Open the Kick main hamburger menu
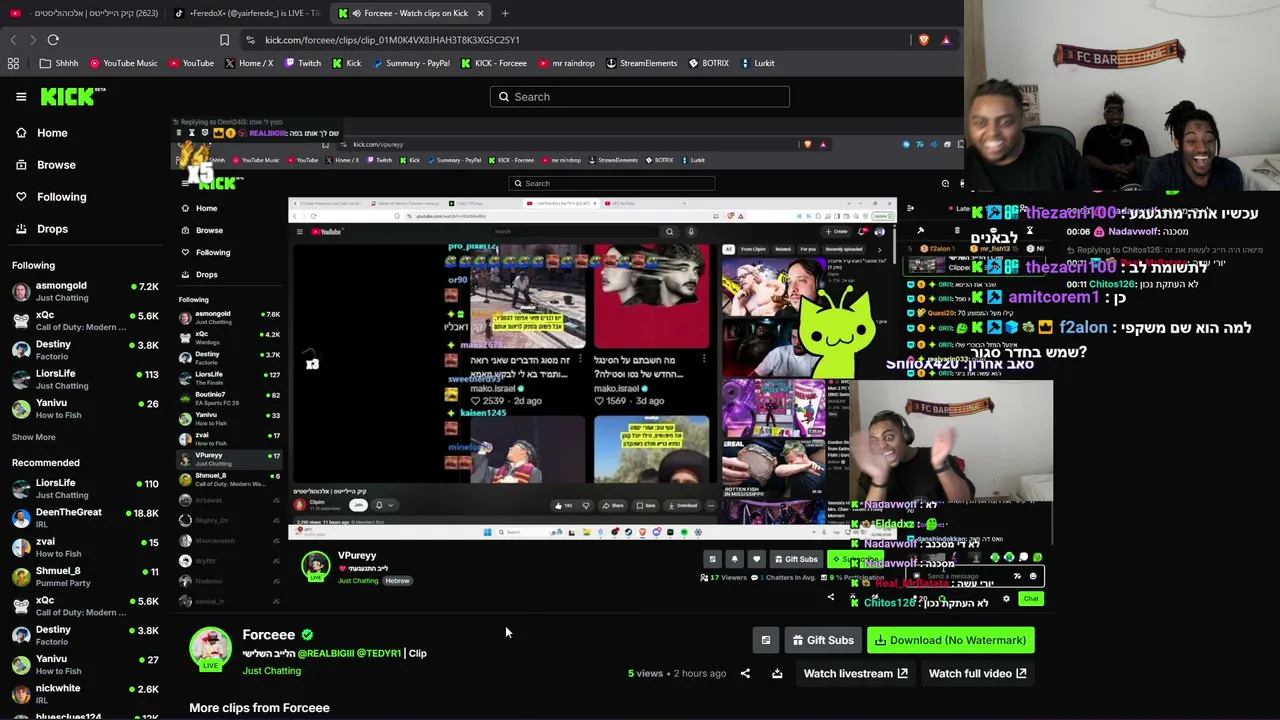 (21, 97)
